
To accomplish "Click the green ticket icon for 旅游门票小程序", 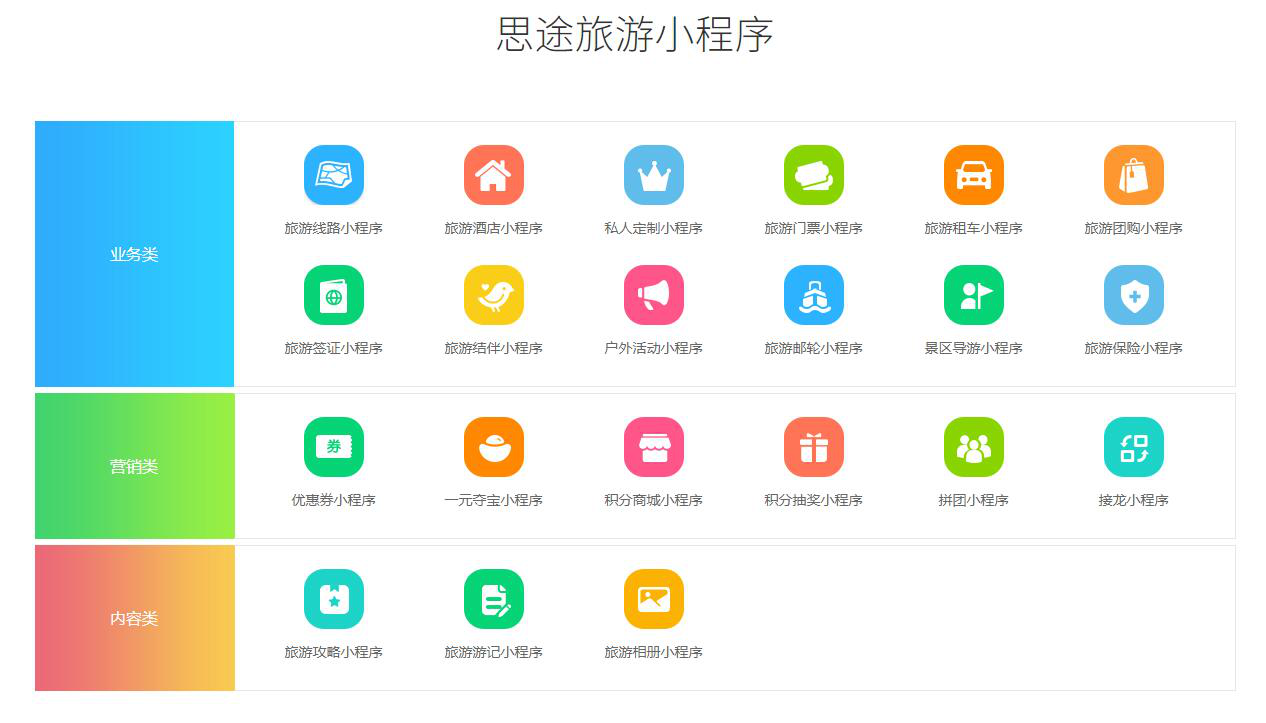I will click(x=813, y=175).
